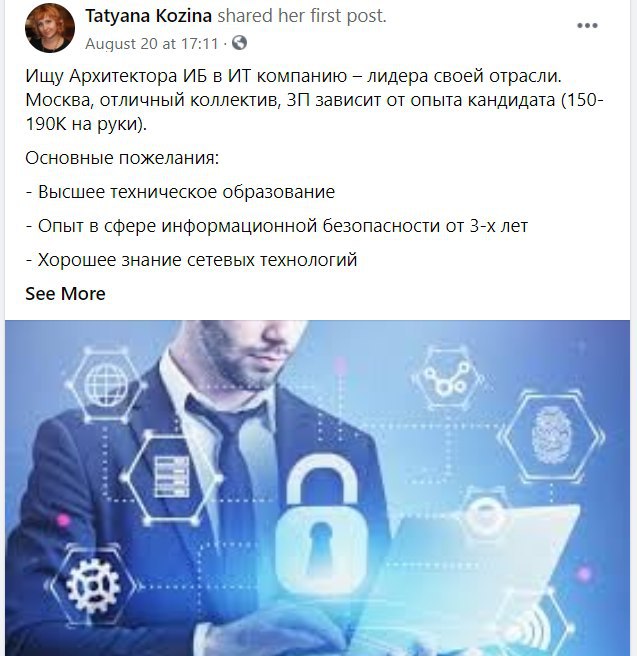This screenshot has width=637, height=656.
Task: Click the network nodes hexagon in image
Action: tap(448, 379)
